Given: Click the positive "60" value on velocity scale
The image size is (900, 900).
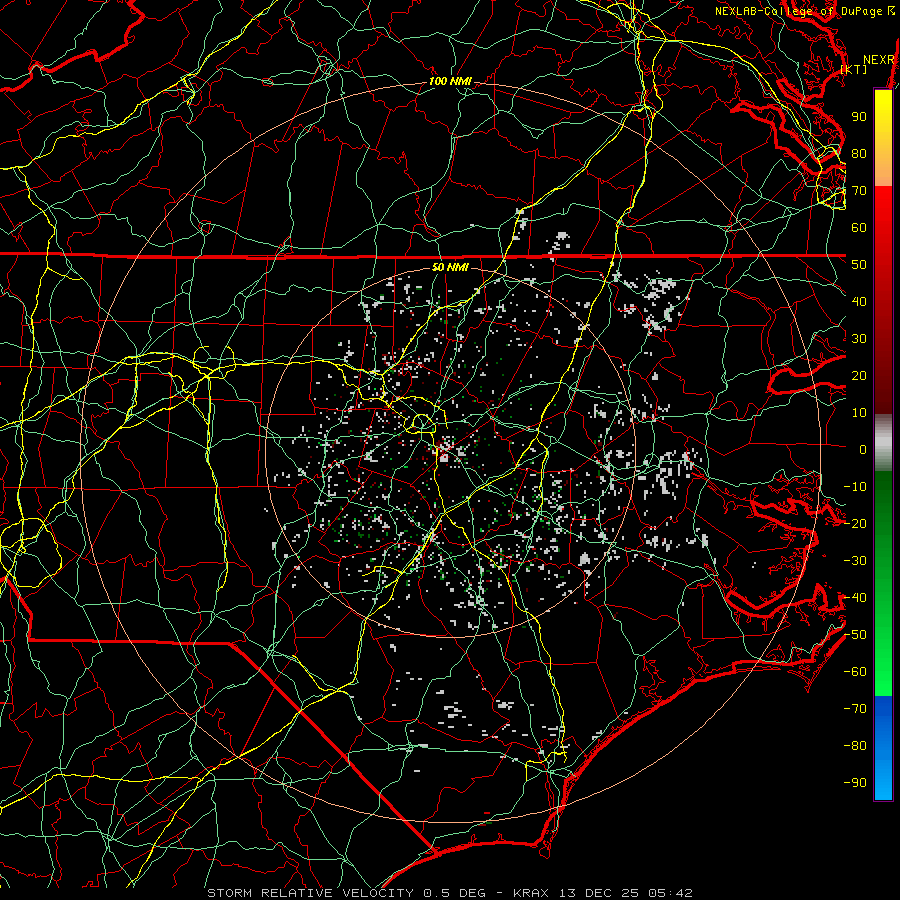Looking at the screenshot, I should 859,228.
